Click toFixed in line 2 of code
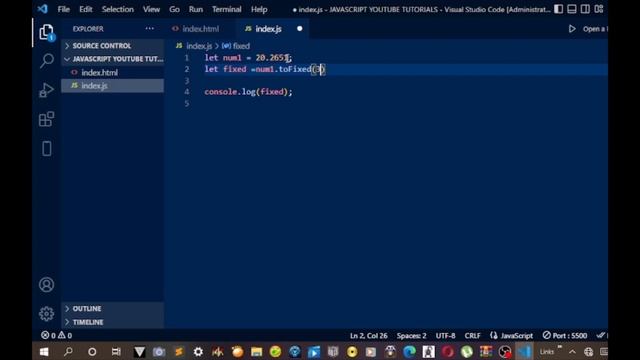The width and height of the screenshot is (640, 360). 295,69
